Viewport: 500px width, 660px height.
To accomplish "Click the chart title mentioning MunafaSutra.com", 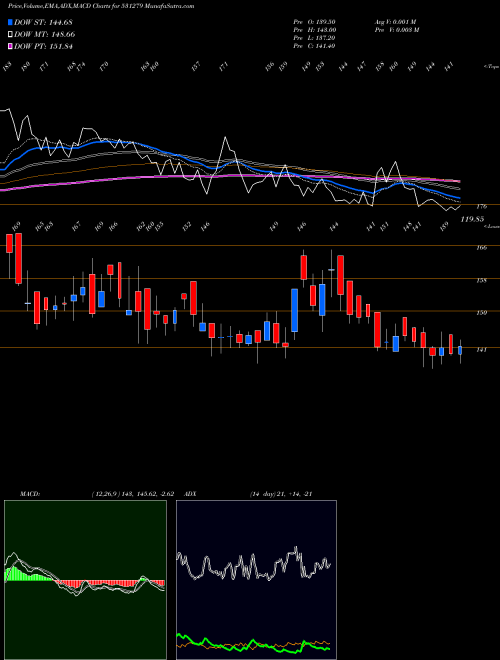I will (x=101, y=7).
